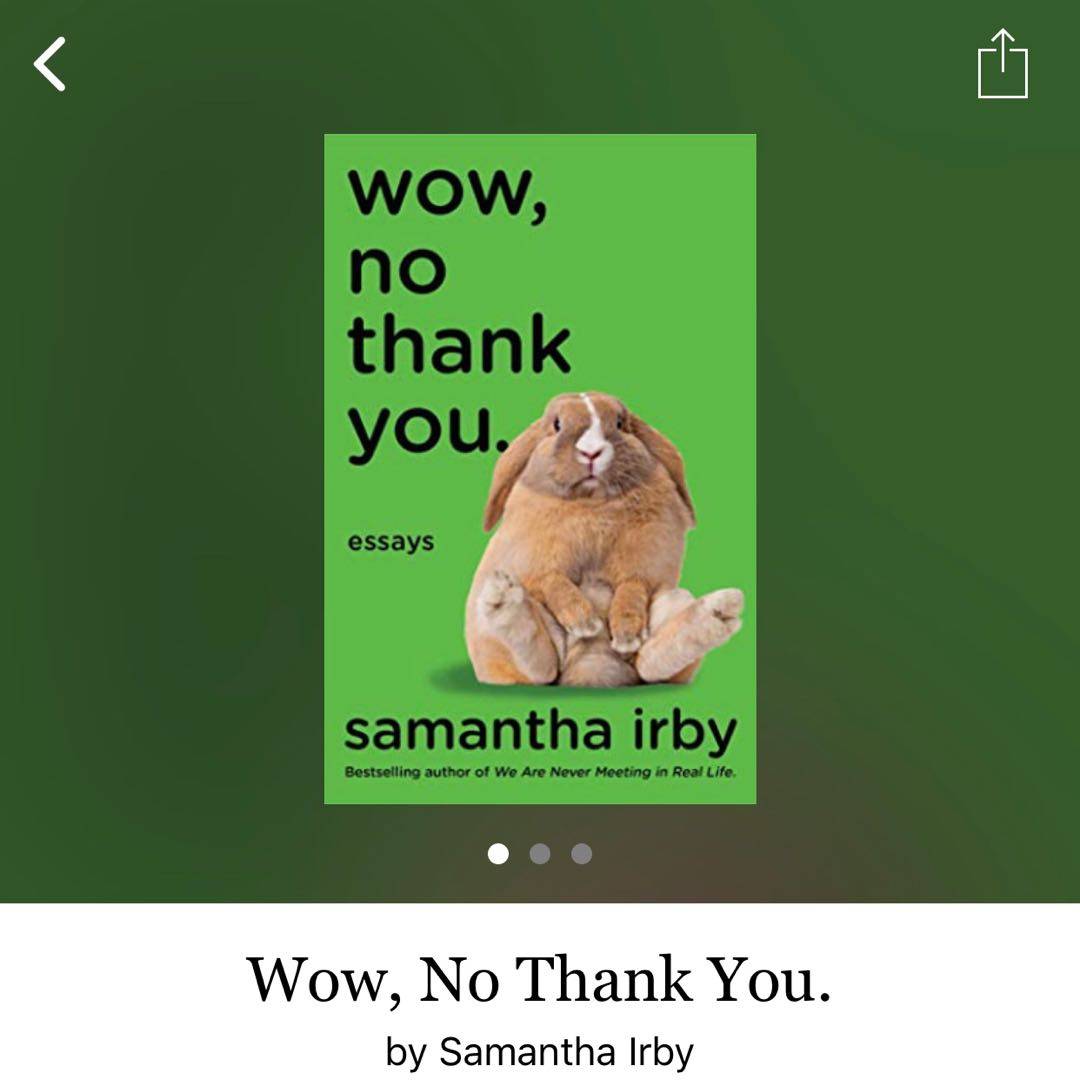This screenshot has height=1080, width=1080.
Task: Switch to the second page indicator dot
Action: pos(540,853)
